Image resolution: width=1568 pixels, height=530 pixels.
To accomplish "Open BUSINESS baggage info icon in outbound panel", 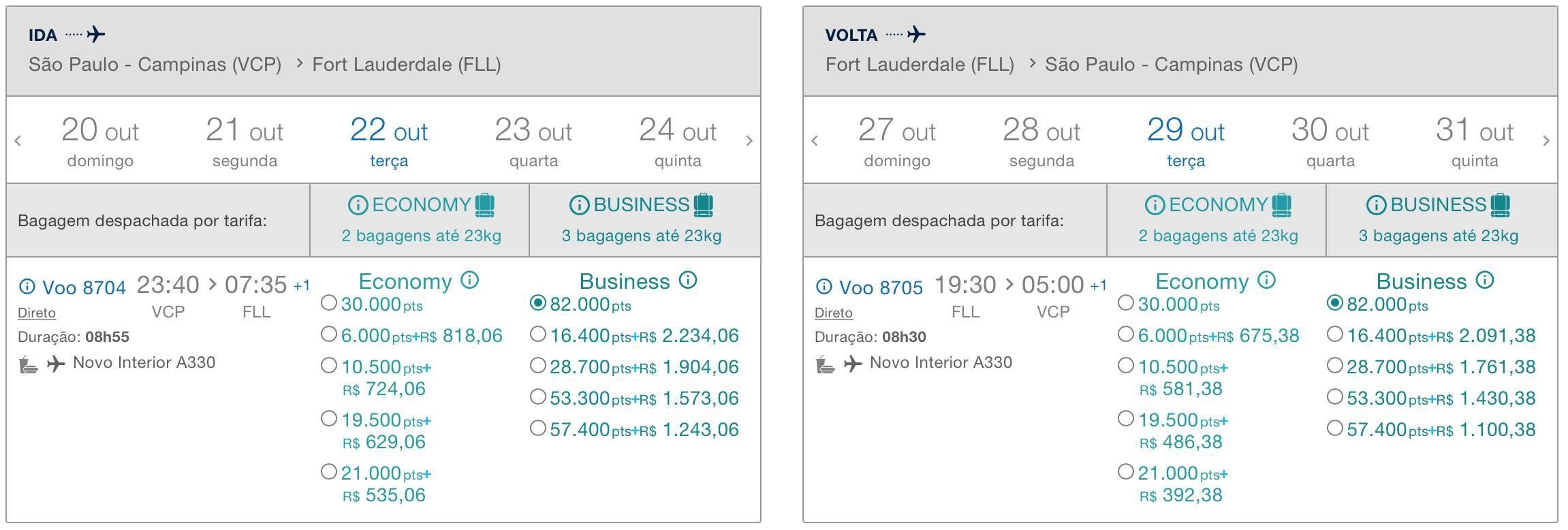I will coord(578,204).
